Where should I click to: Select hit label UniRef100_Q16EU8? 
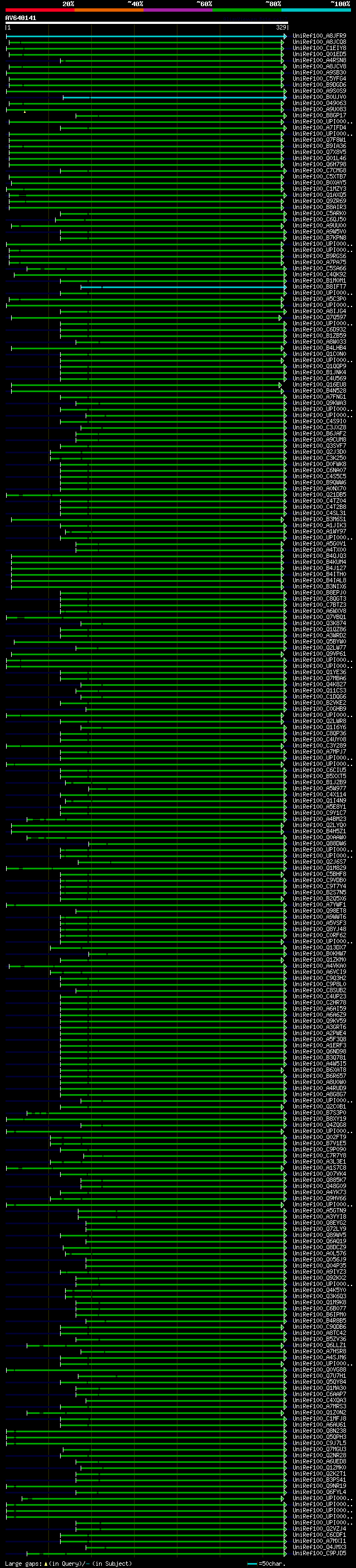[319, 385]
